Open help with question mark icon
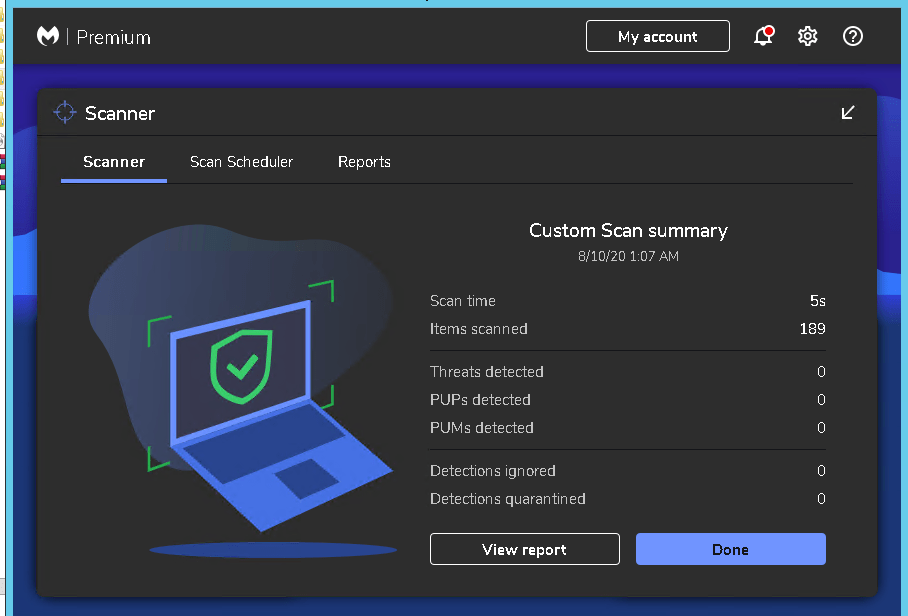 pyautogui.click(x=853, y=37)
